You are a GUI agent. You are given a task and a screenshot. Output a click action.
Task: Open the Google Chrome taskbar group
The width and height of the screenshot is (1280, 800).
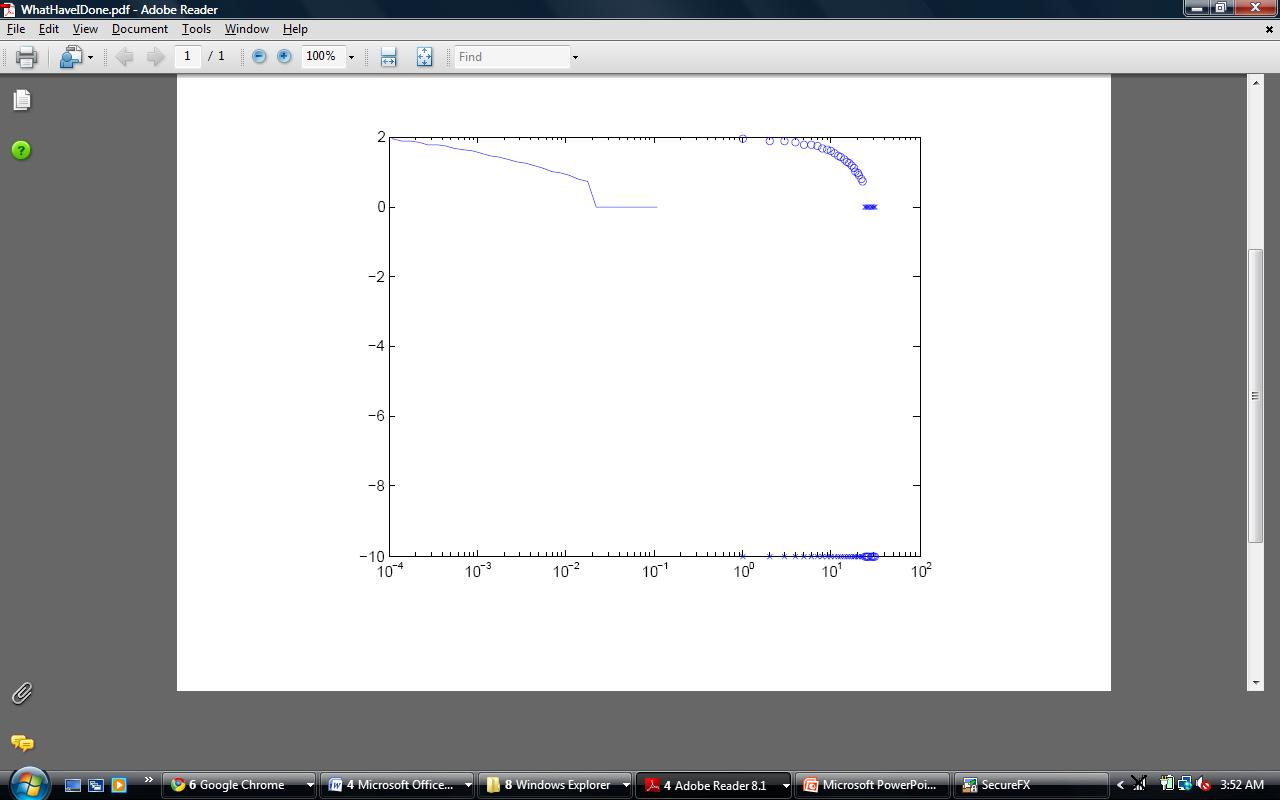(239, 785)
